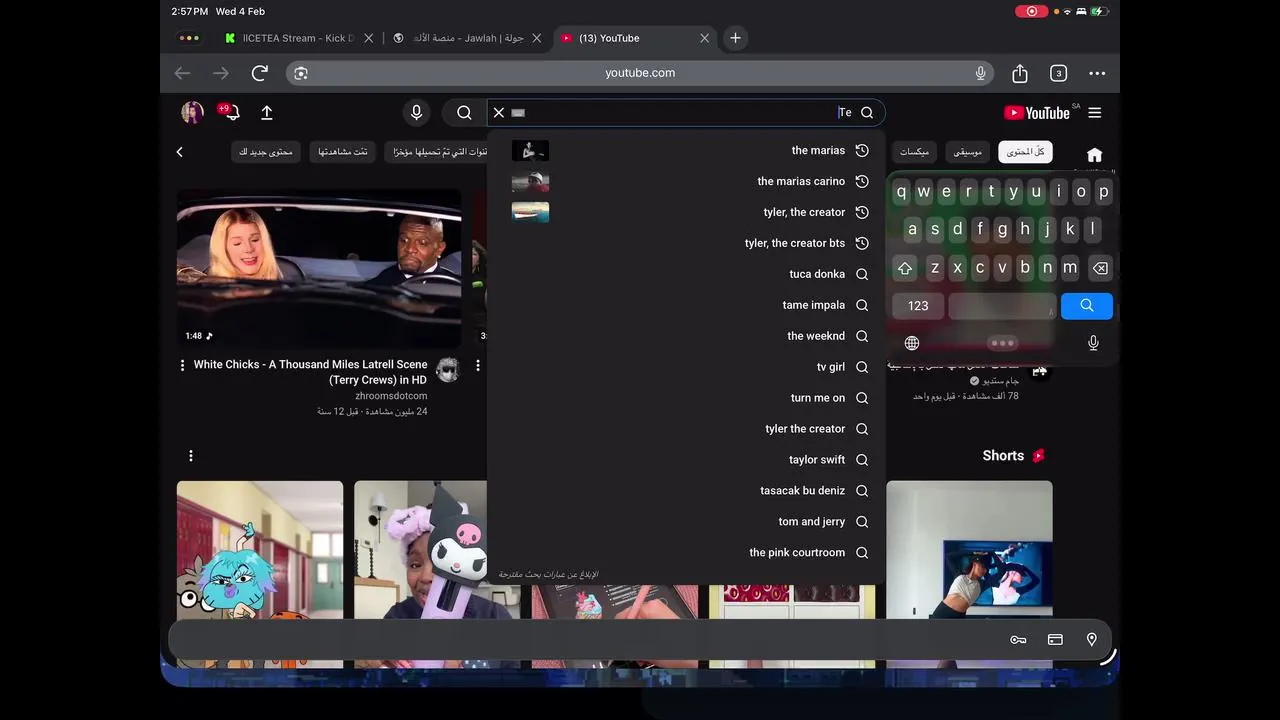Tap the keyboard space bar

coord(1002,306)
